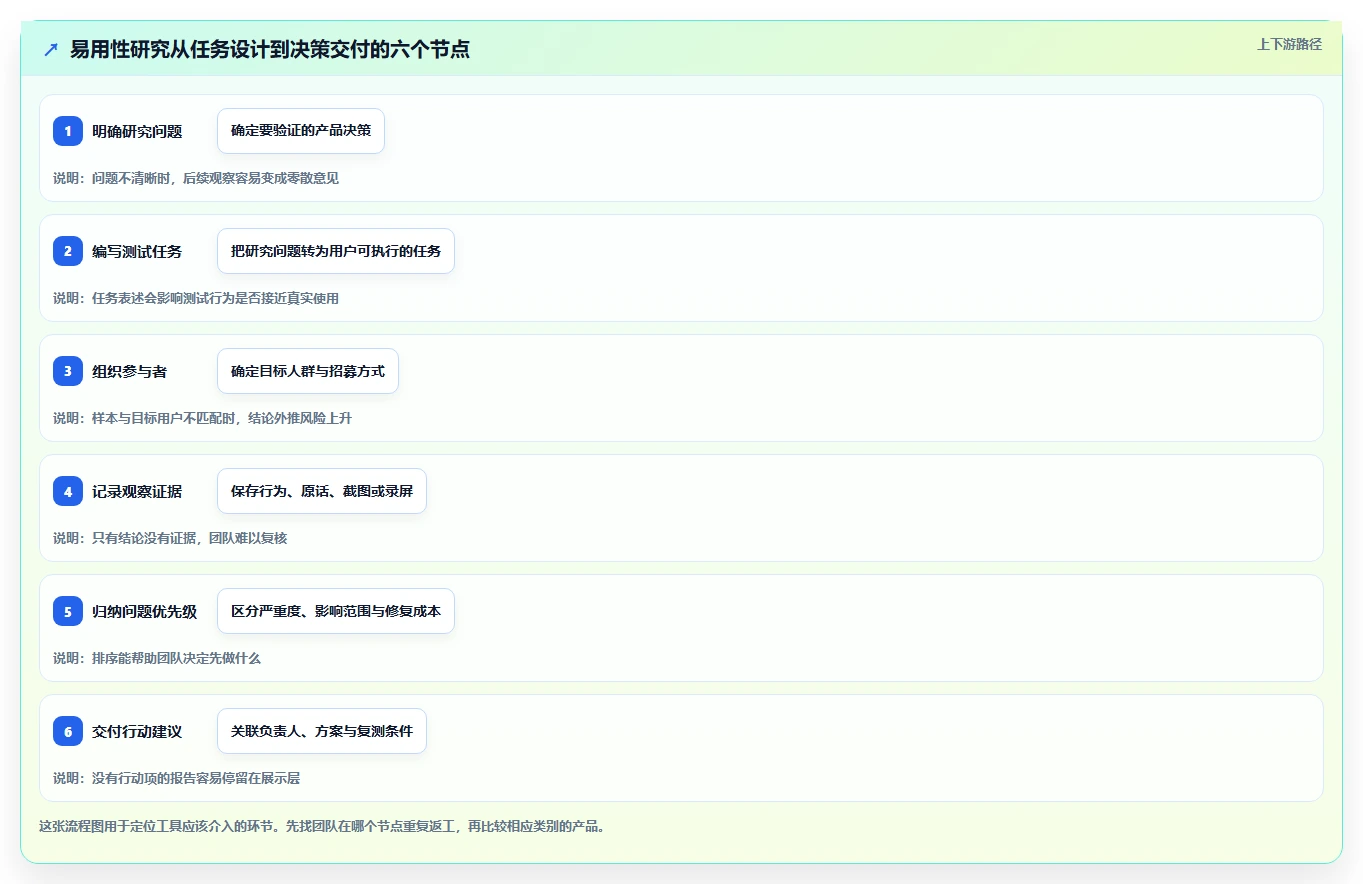This screenshot has width=1363, height=884.
Task: Click the step 6 number badge
Action: coord(68,731)
